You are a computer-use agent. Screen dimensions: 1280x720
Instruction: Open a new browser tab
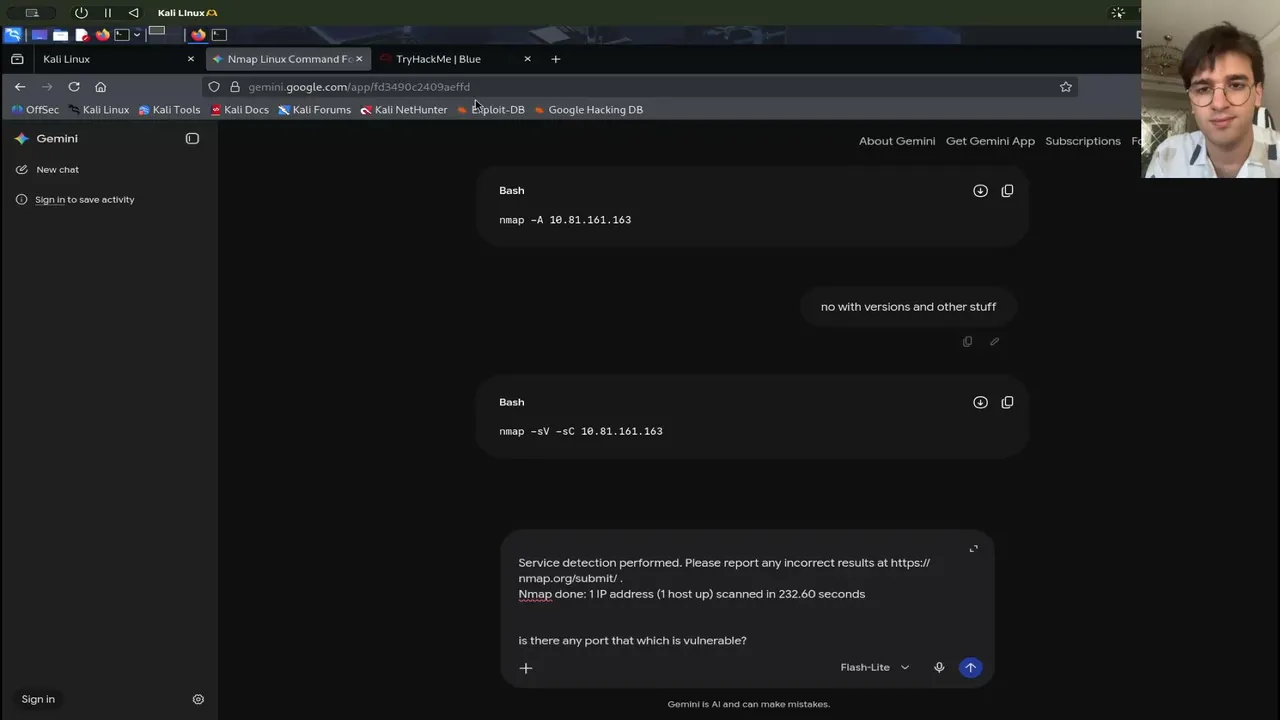coord(556,59)
